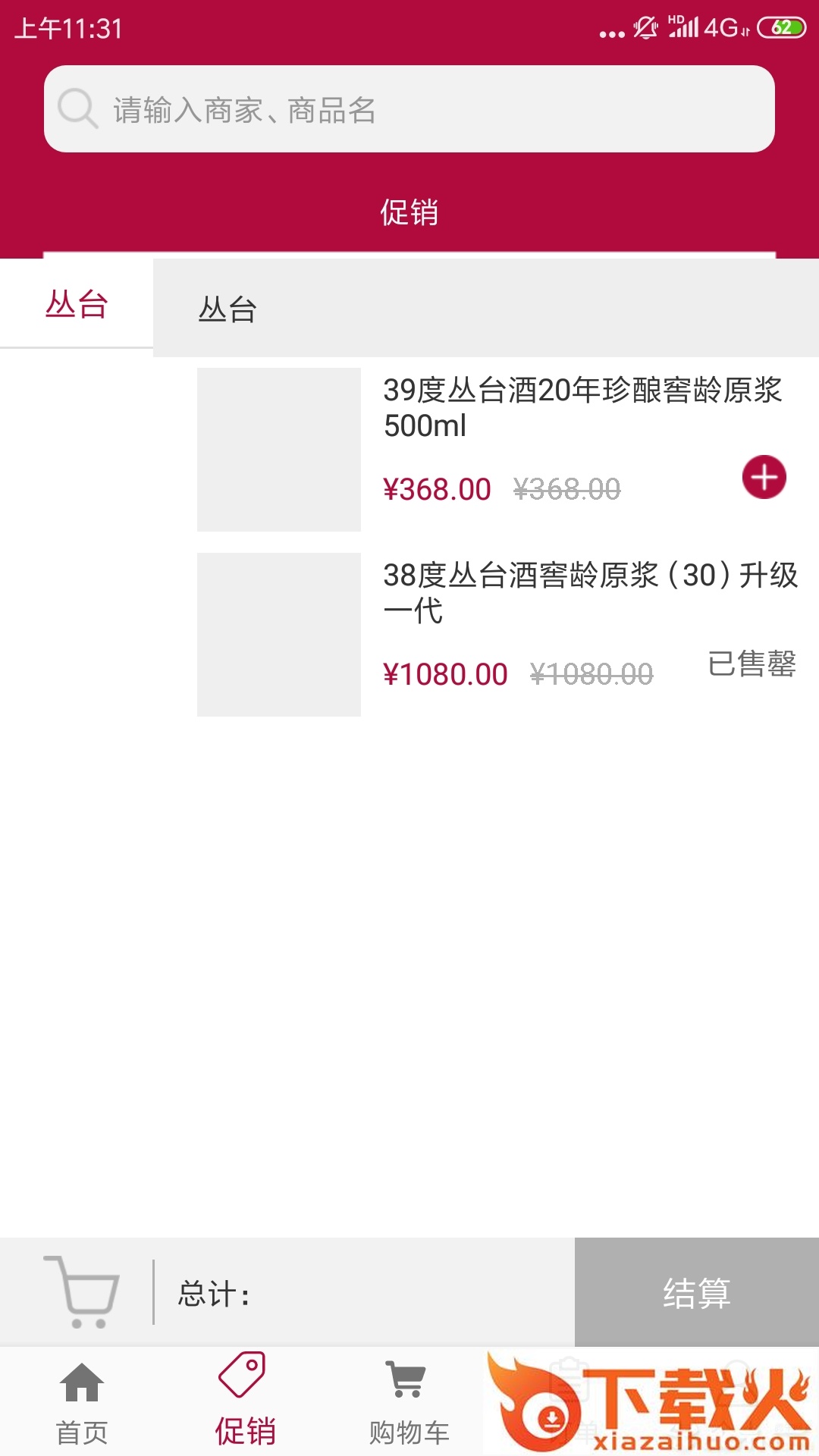
Task: Open 38度丛台酒窖龄原浆 product title
Action: pyautogui.click(x=590, y=593)
